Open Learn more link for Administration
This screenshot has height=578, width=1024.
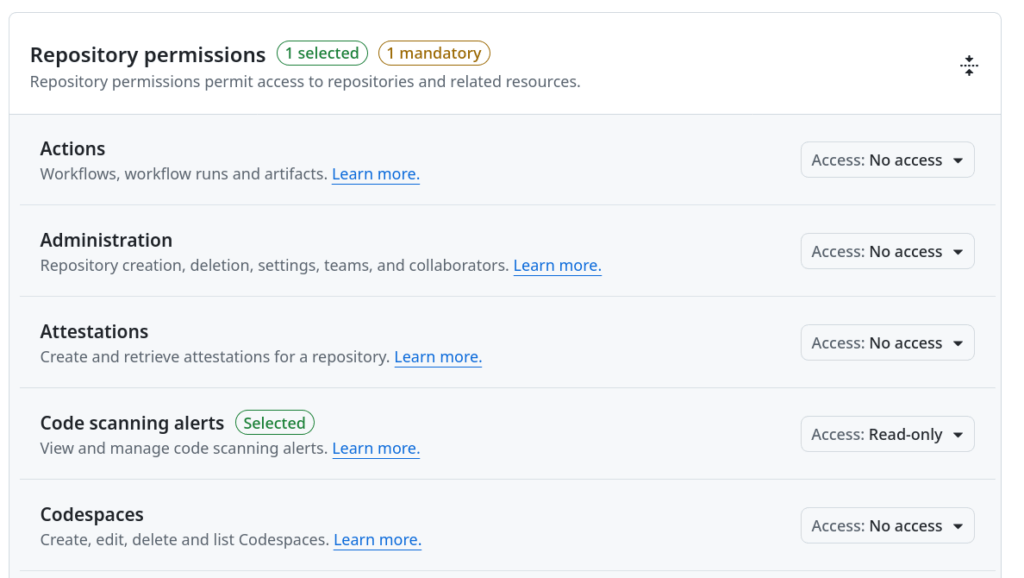point(557,266)
